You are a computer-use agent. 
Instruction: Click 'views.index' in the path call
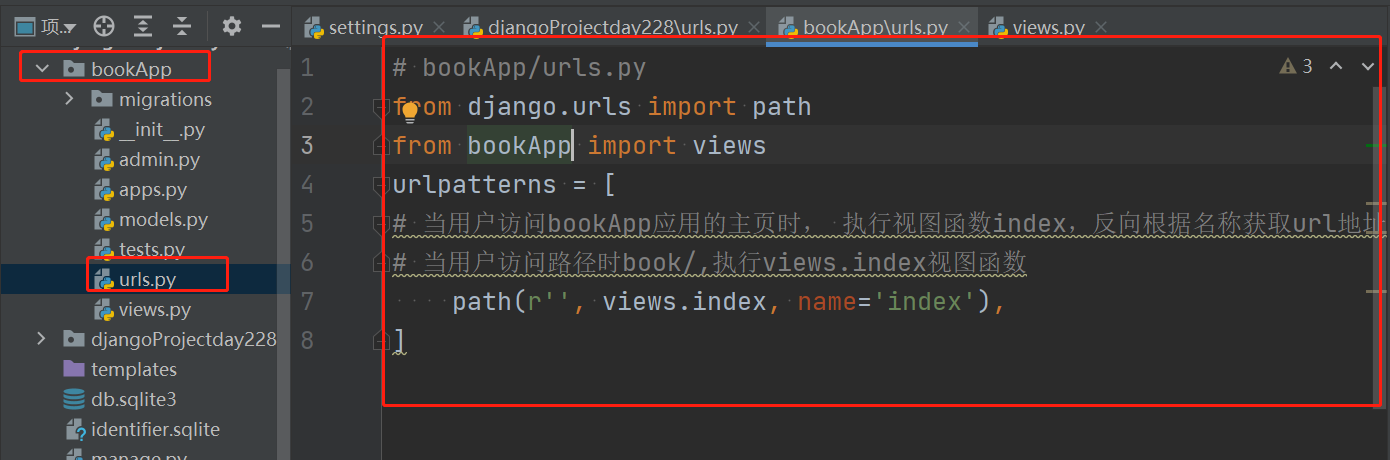(685, 302)
